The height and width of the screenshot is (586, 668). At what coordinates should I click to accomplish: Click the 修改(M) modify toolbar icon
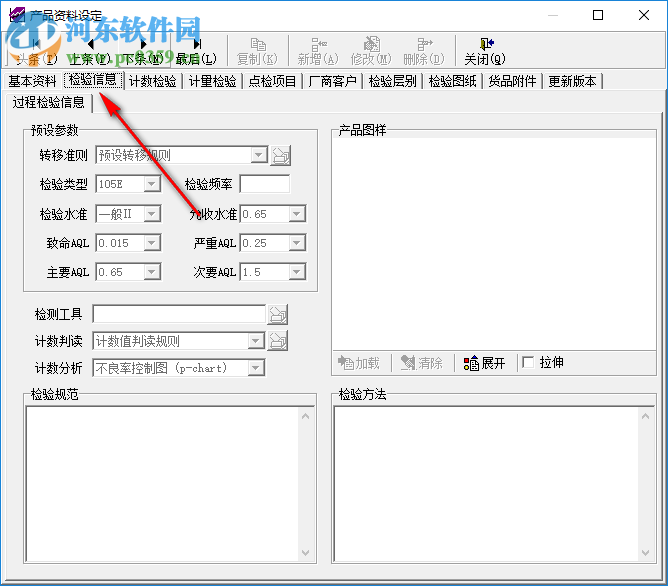371,51
